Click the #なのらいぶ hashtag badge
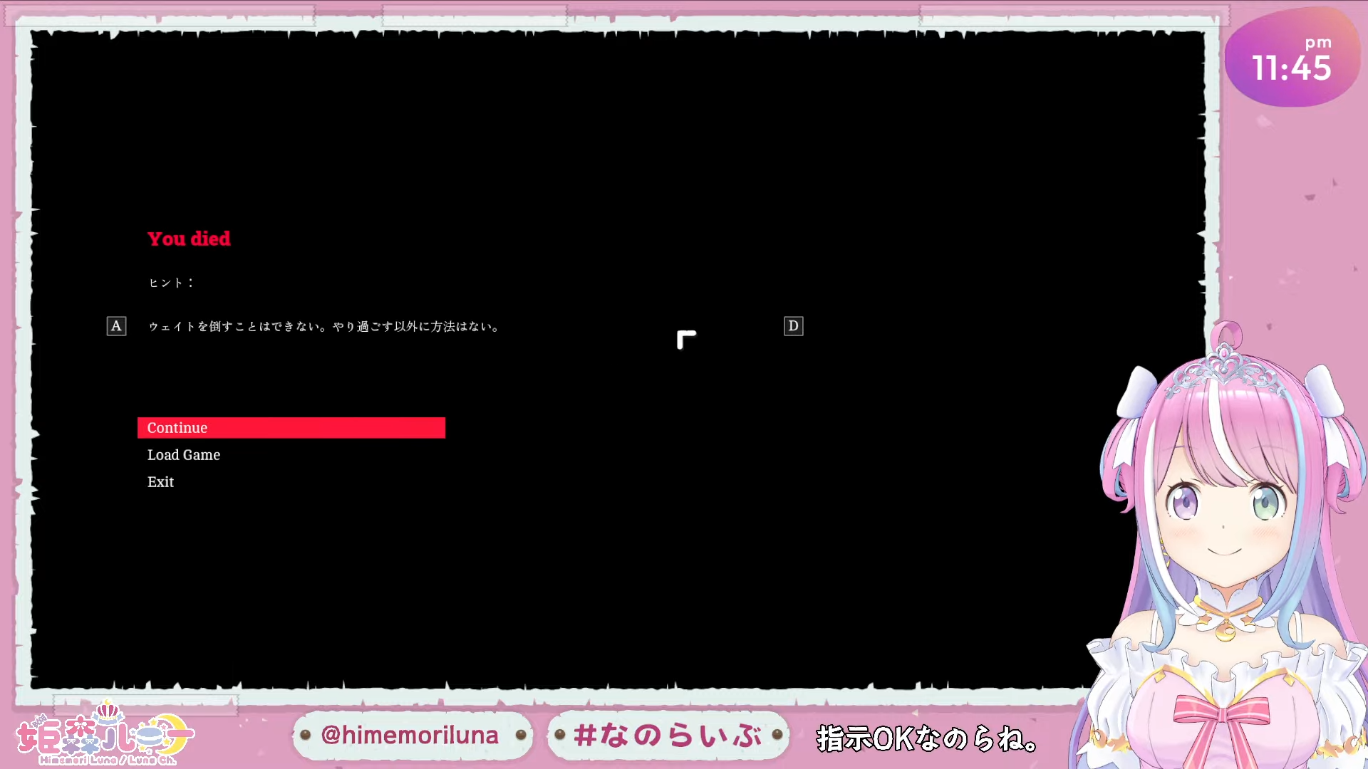1368x769 pixels. coord(668,736)
